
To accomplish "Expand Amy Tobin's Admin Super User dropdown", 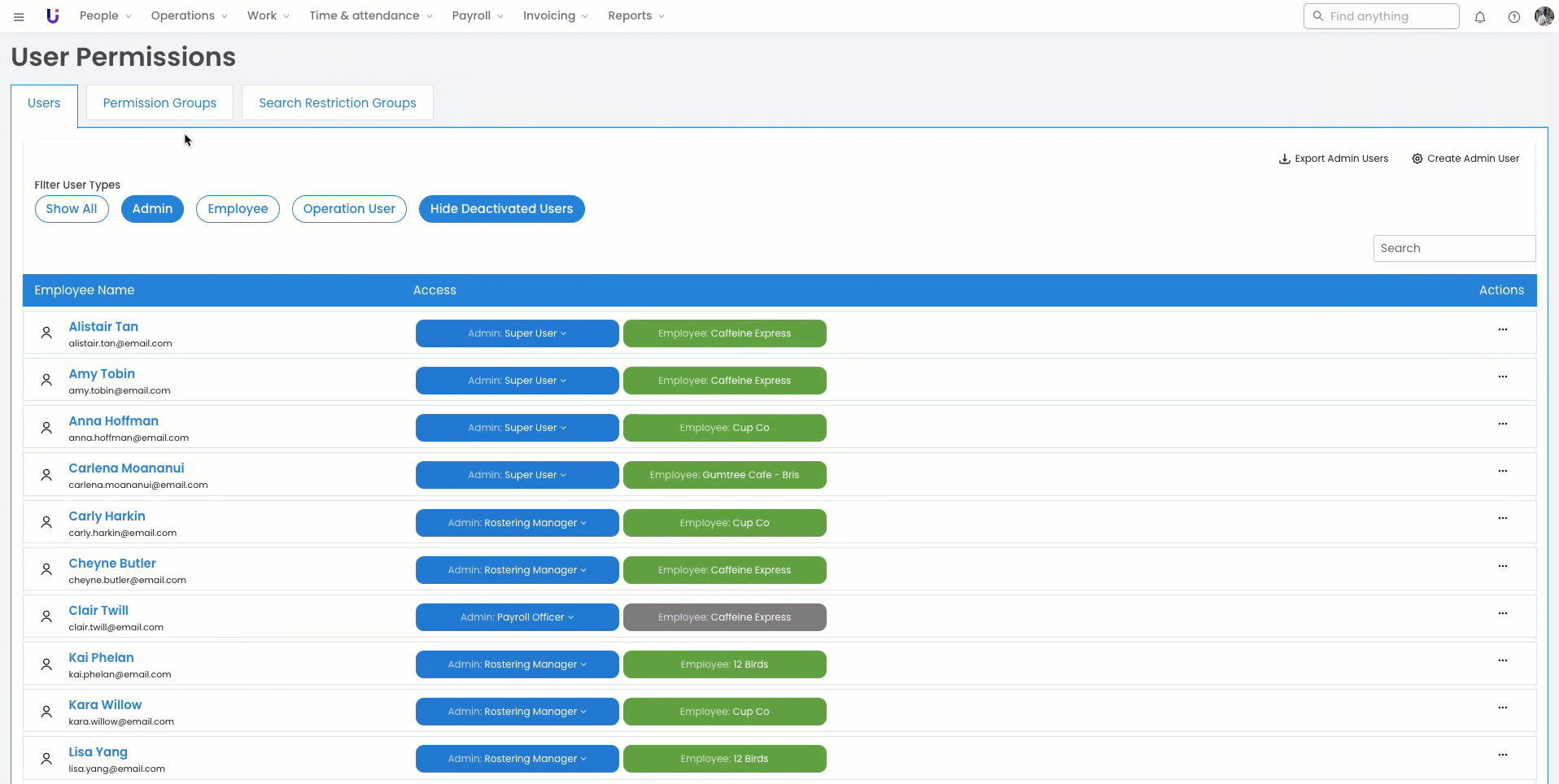I will [517, 381].
